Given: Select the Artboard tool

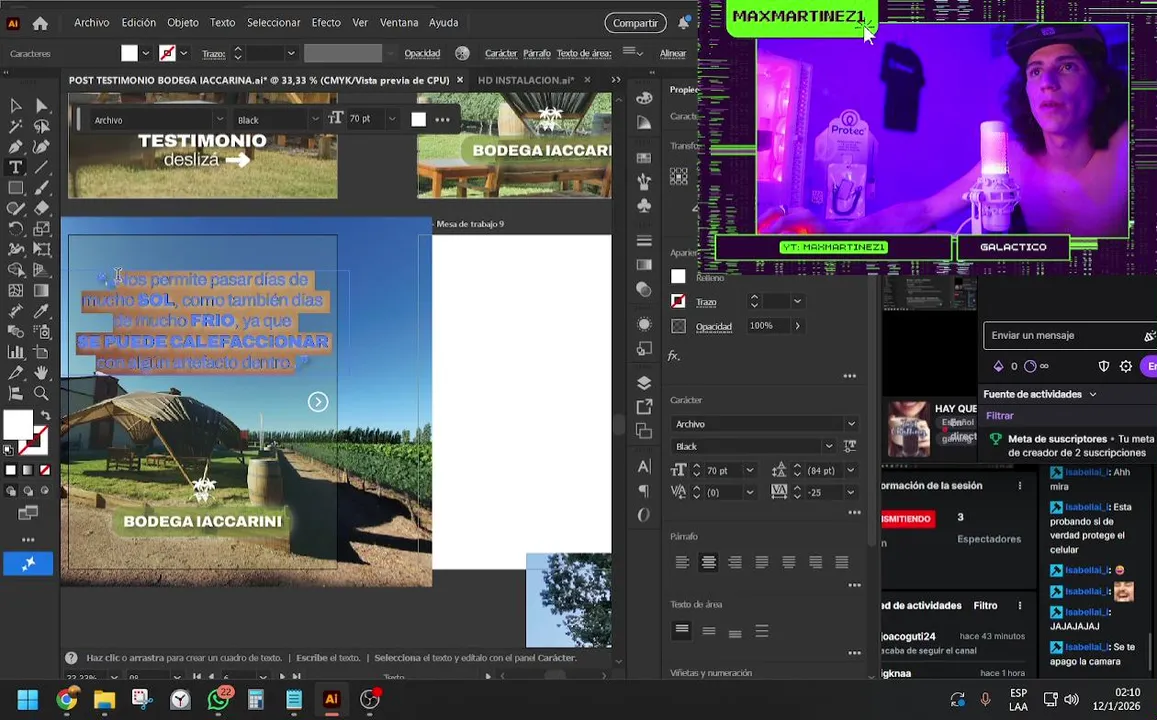Looking at the screenshot, I should [x=41, y=352].
